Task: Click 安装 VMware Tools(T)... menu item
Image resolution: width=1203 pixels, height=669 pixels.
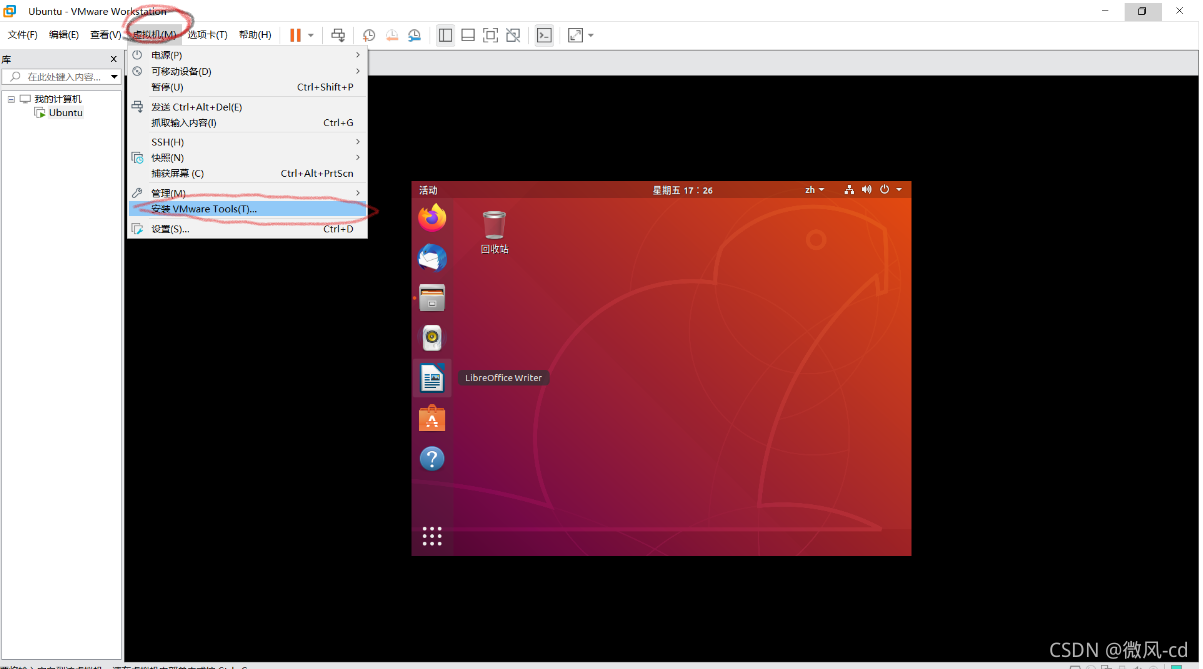Action: tap(247, 209)
